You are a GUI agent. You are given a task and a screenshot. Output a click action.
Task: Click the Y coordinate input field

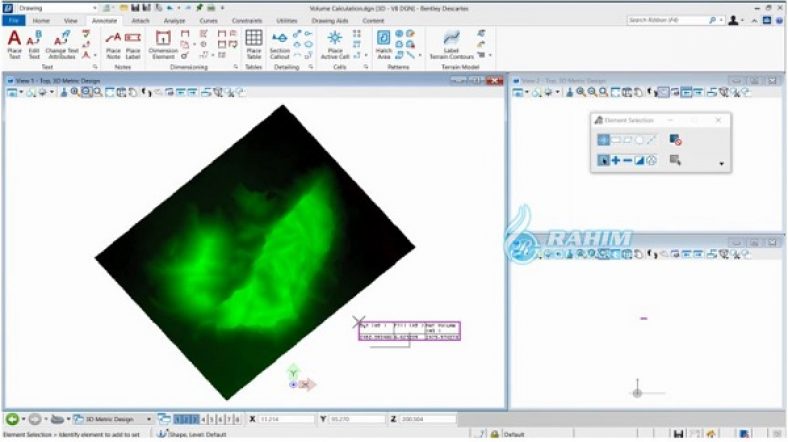click(x=356, y=419)
